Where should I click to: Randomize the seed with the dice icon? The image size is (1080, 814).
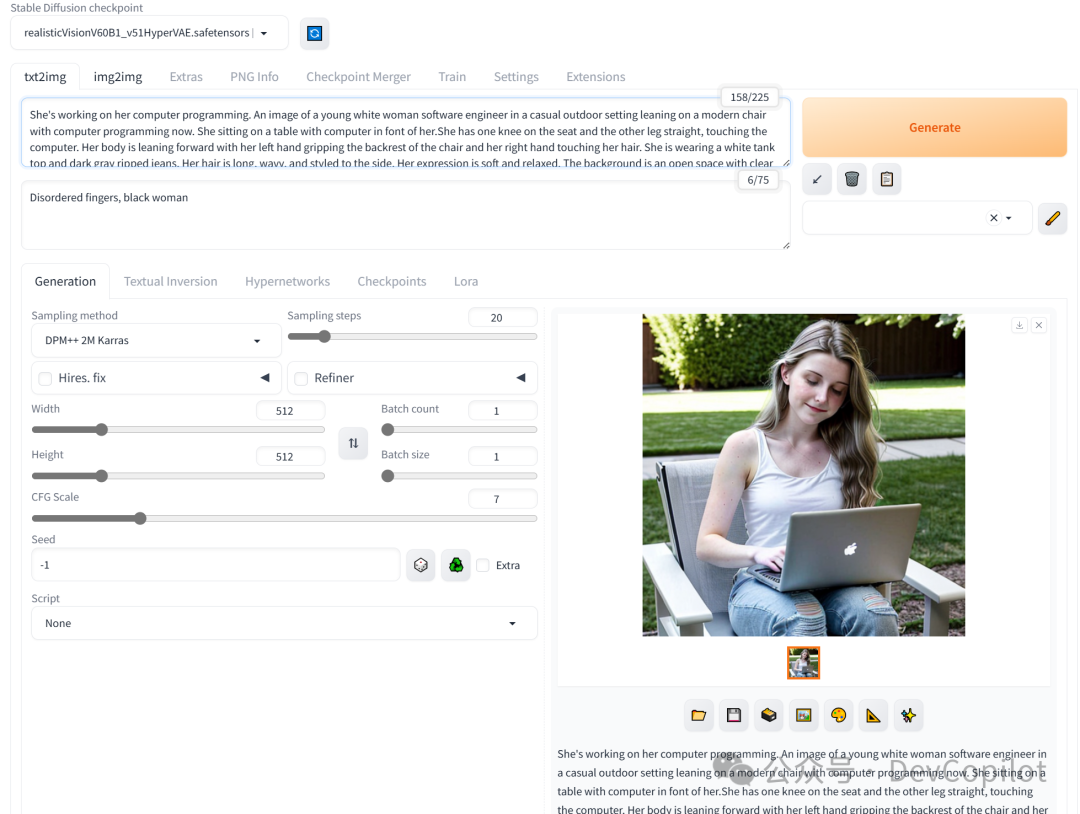pyautogui.click(x=421, y=565)
